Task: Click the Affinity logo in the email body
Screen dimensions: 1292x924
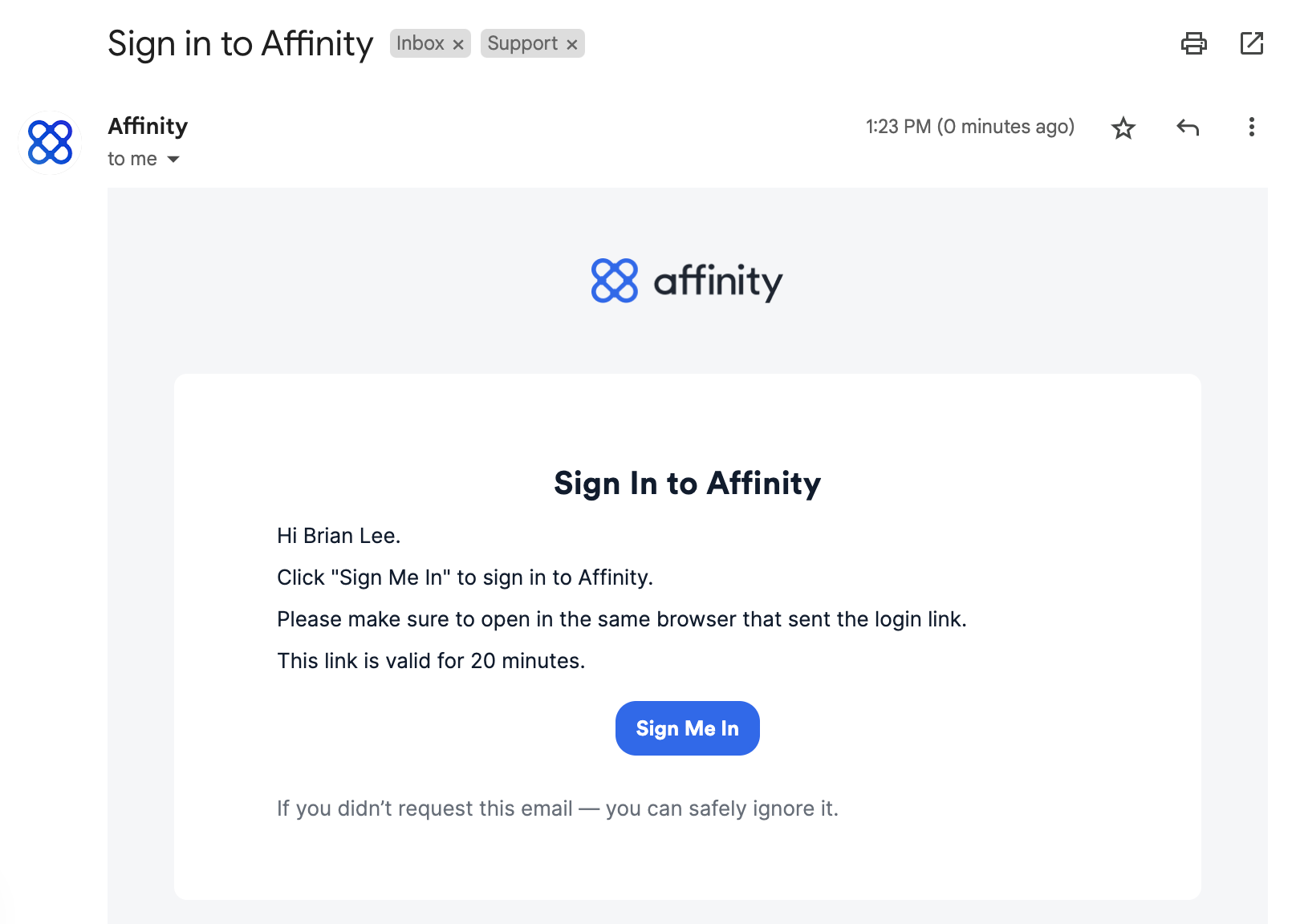Action: point(686,281)
